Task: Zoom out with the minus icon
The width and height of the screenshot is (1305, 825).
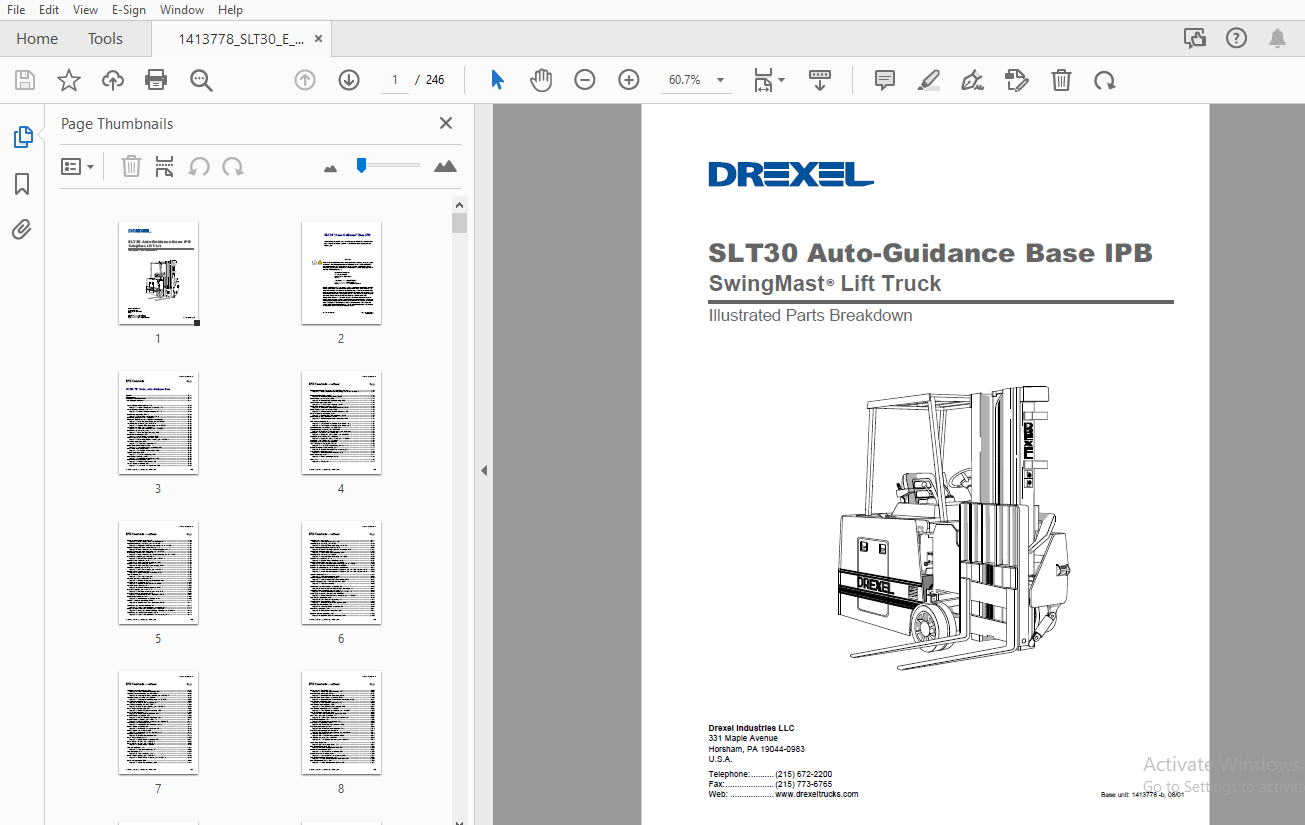Action: pos(585,80)
